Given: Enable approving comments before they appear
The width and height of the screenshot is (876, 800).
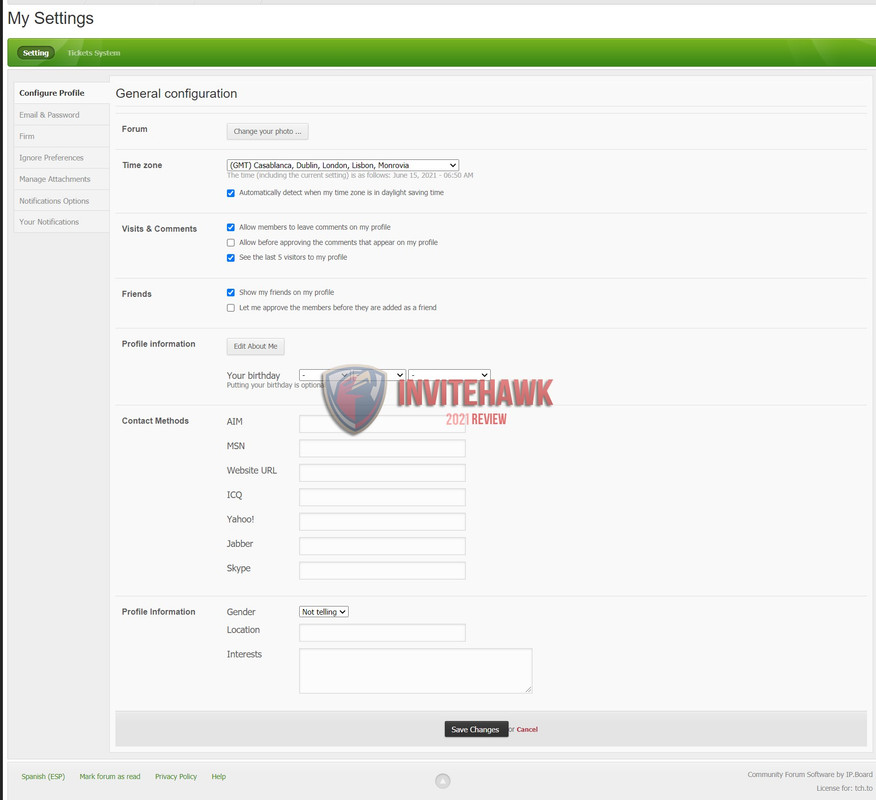Looking at the screenshot, I should pos(231,242).
